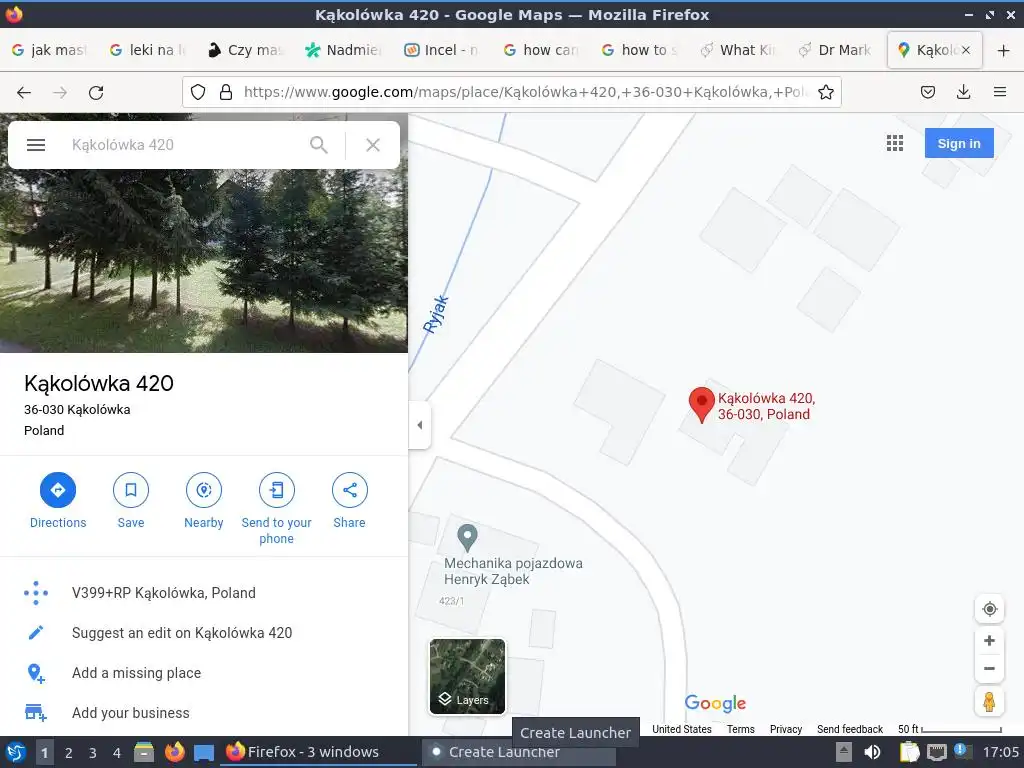Image resolution: width=1024 pixels, height=768 pixels.
Task: Click into the Kąkolówka 420 search field
Action: pyautogui.click(x=183, y=145)
